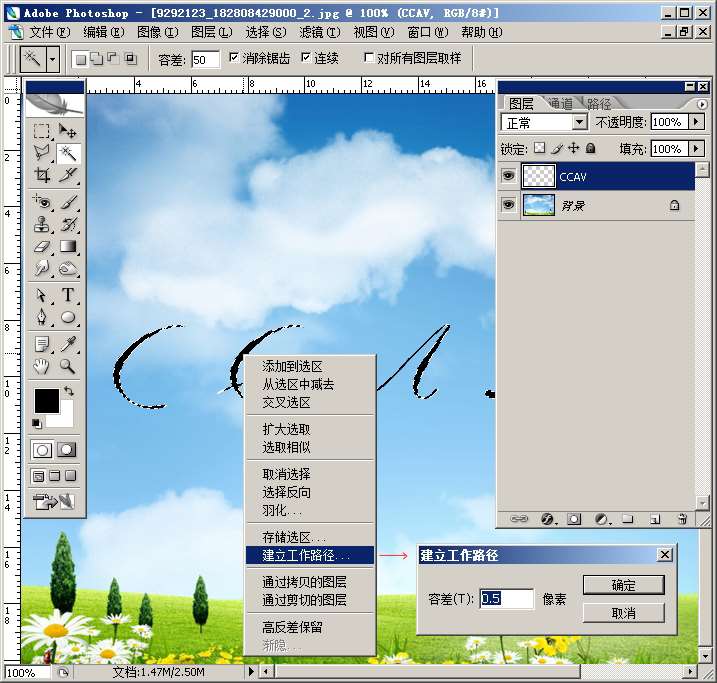
Task: Open the fill (填充) slider arrow
Action: (x=696, y=149)
